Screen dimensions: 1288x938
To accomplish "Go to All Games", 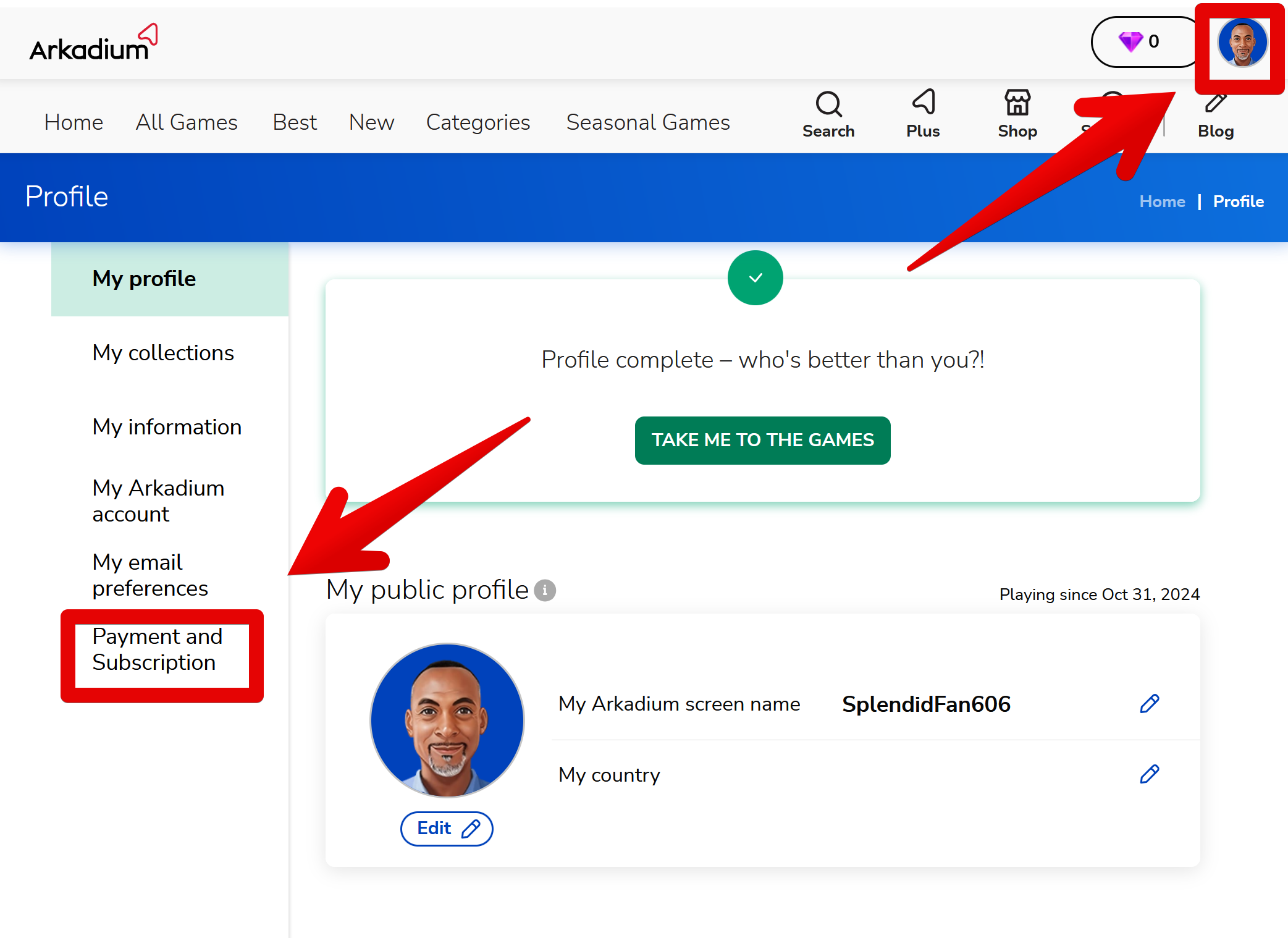I will click(187, 122).
